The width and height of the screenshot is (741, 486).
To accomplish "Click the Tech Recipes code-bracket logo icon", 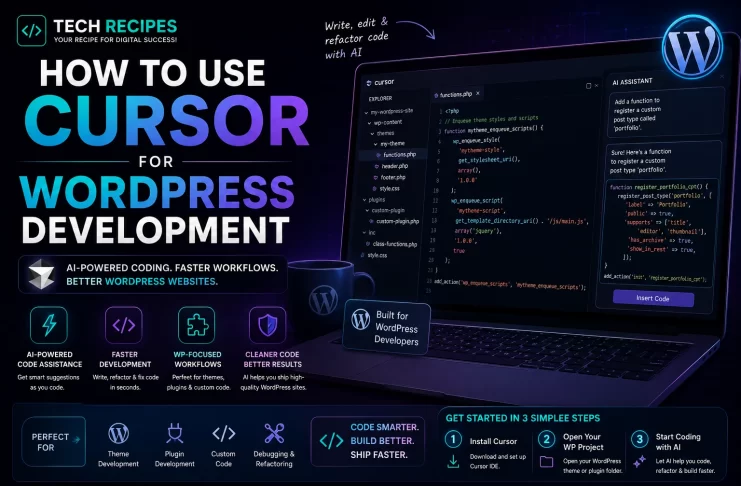I will pyautogui.click(x=32, y=31).
